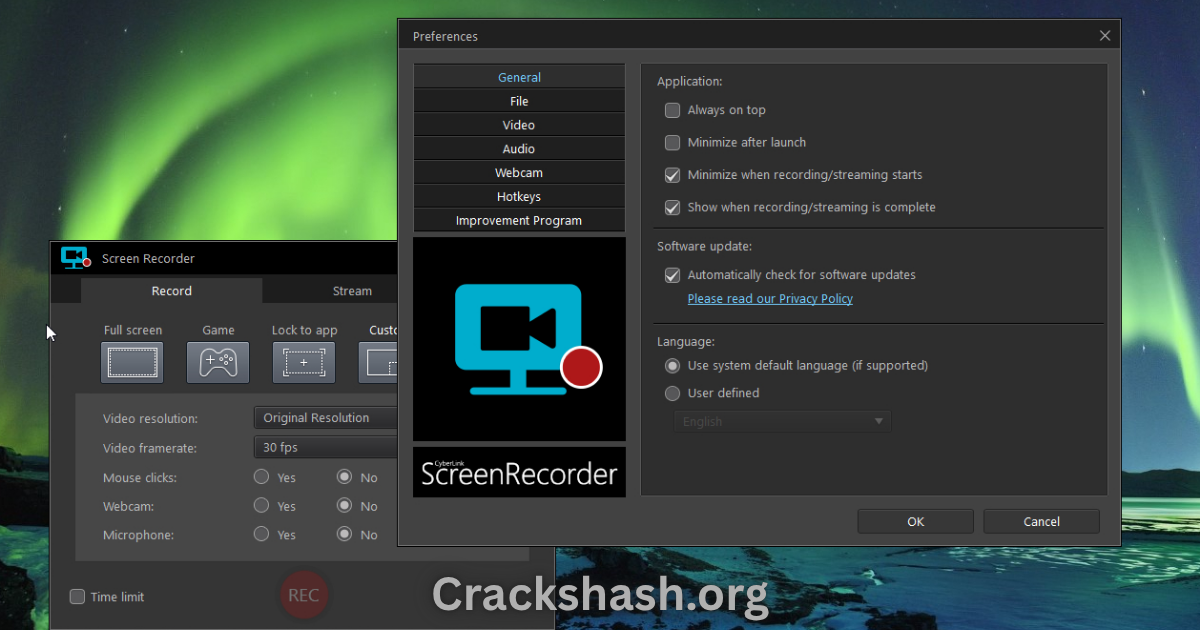Open the Please read our Privacy Policy link

pyautogui.click(x=770, y=298)
